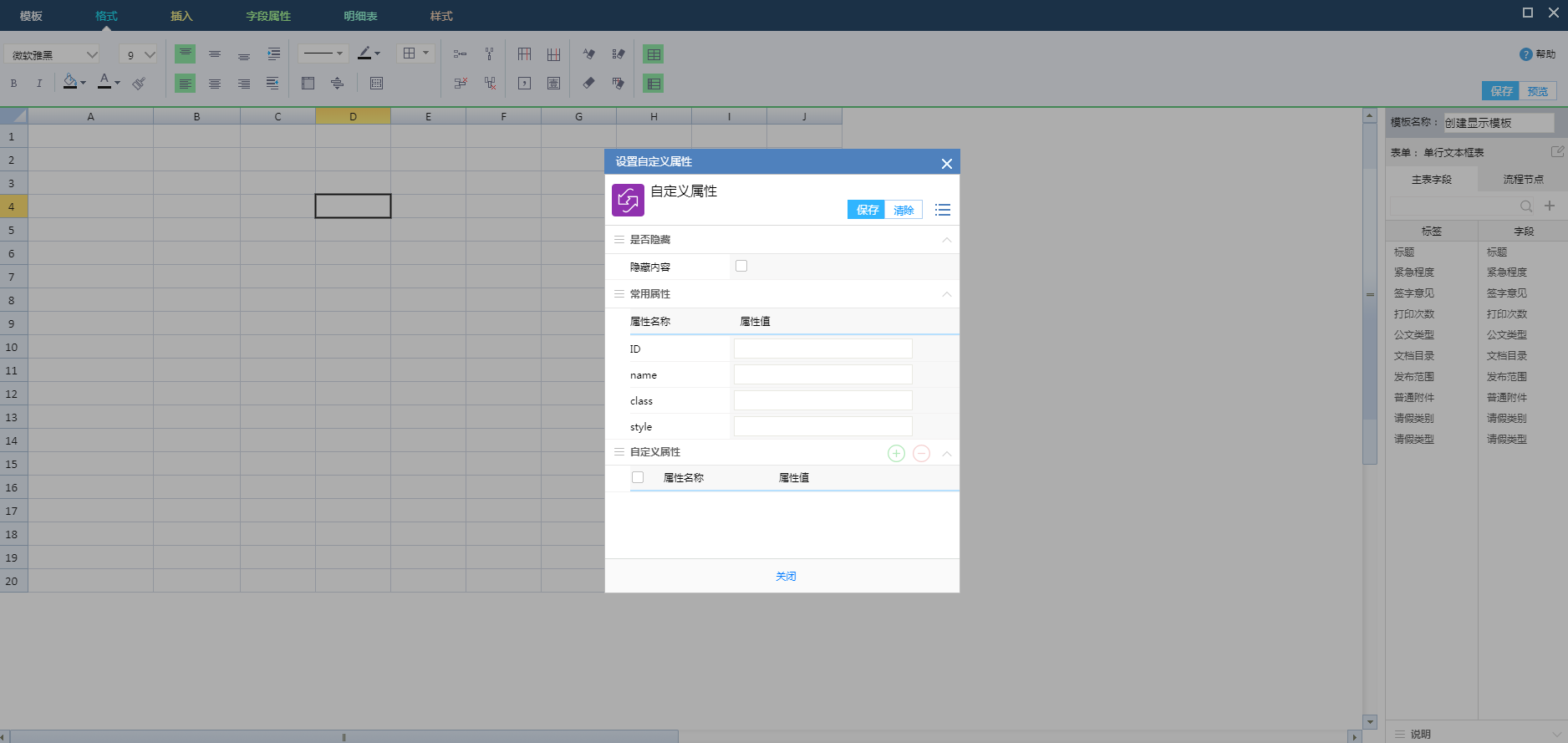Apply horizontal center alignment

215,84
